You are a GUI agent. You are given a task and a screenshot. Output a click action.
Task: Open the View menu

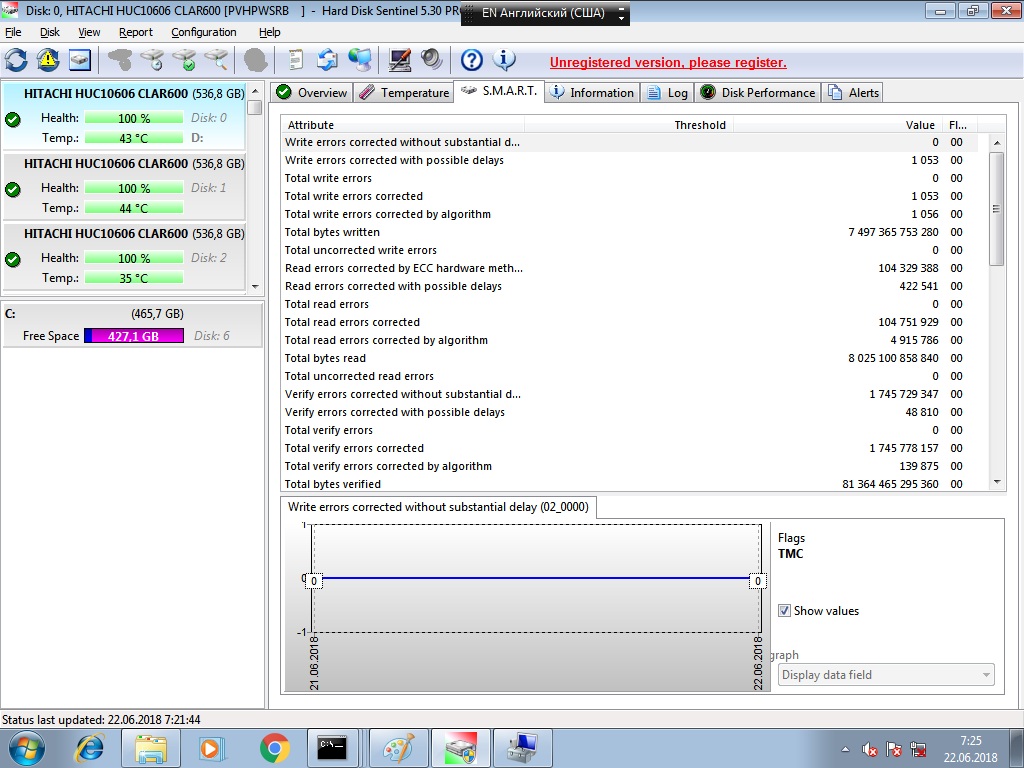pos(89,32)
